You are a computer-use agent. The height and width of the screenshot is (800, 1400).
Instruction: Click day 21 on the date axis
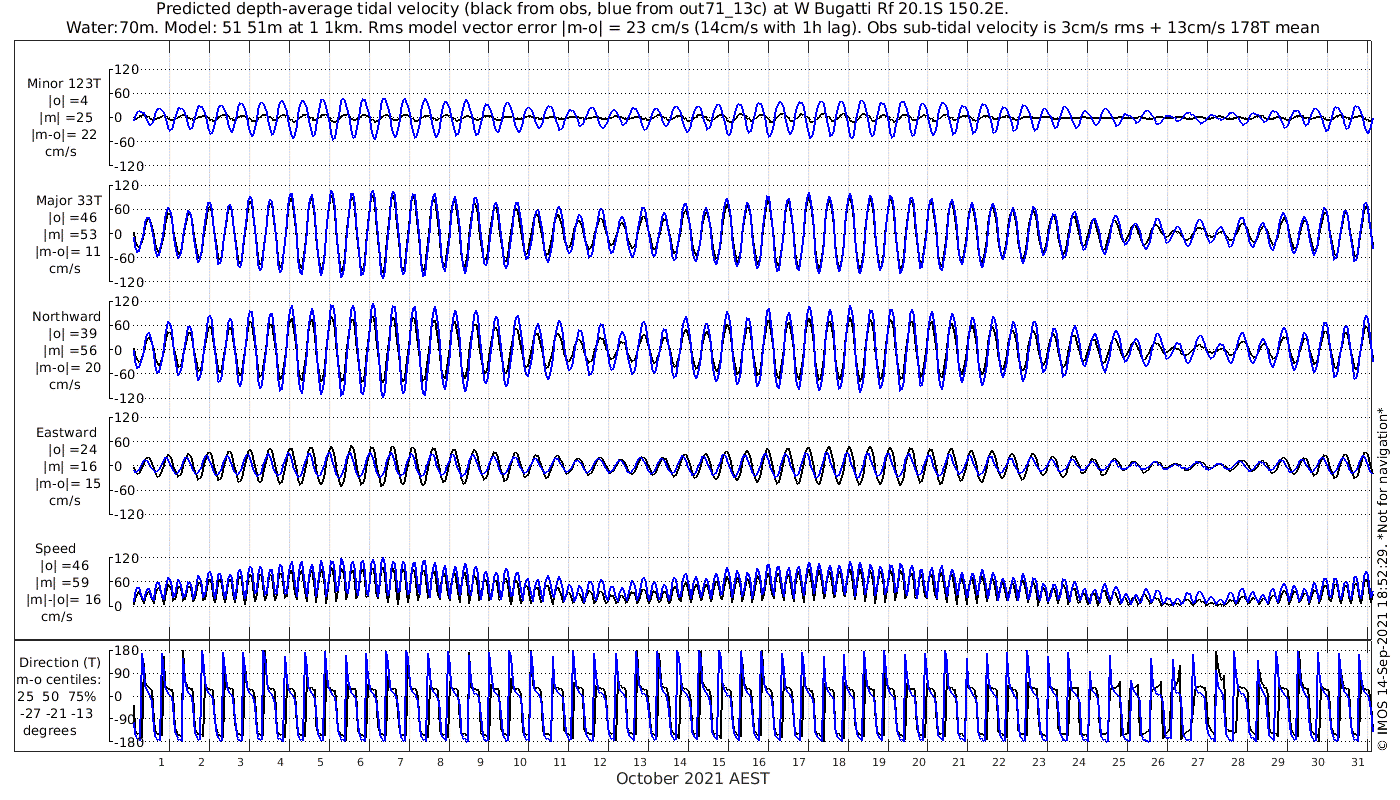click(x=959, y=762)
